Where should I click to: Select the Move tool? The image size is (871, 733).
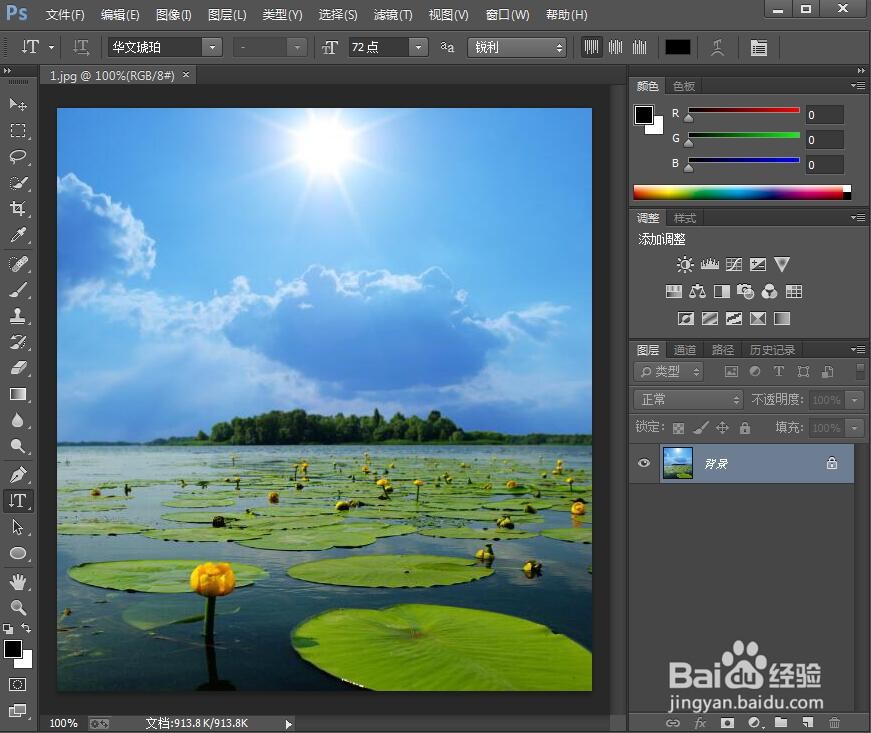[18, 104]
